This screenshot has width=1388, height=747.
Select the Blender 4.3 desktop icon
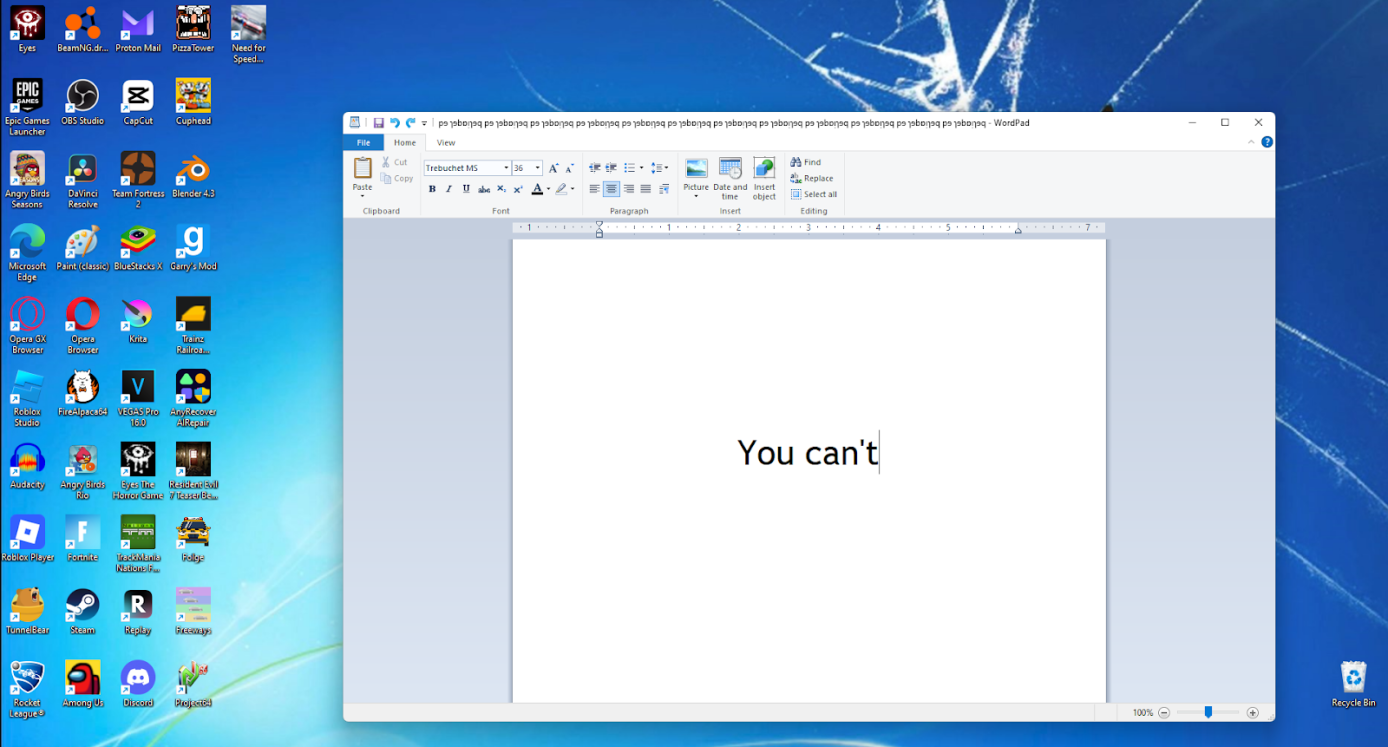coord(193,176)
